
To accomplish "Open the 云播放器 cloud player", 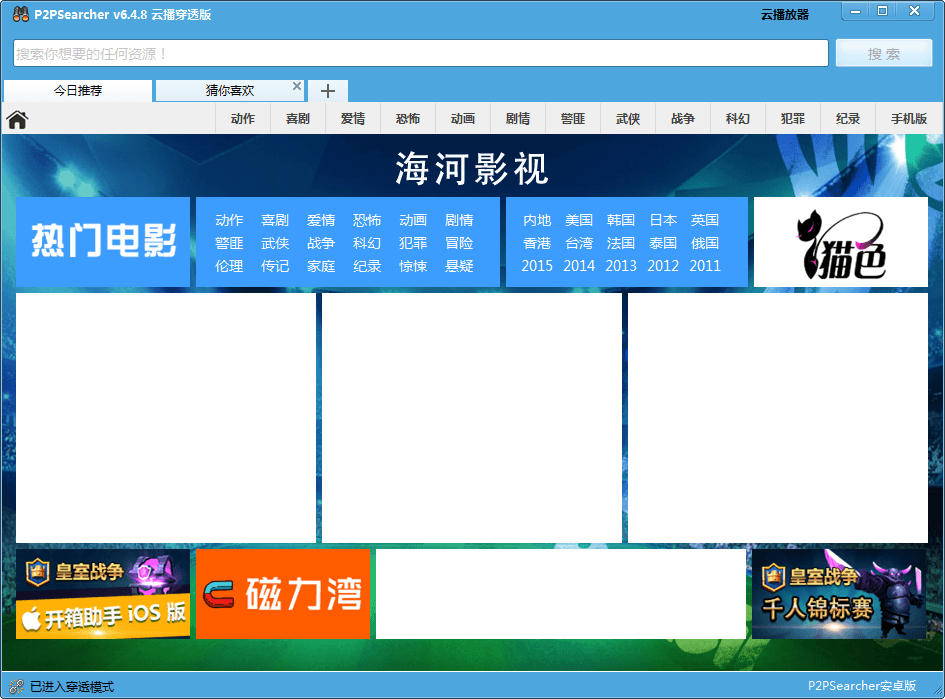I will pos(784,15).
